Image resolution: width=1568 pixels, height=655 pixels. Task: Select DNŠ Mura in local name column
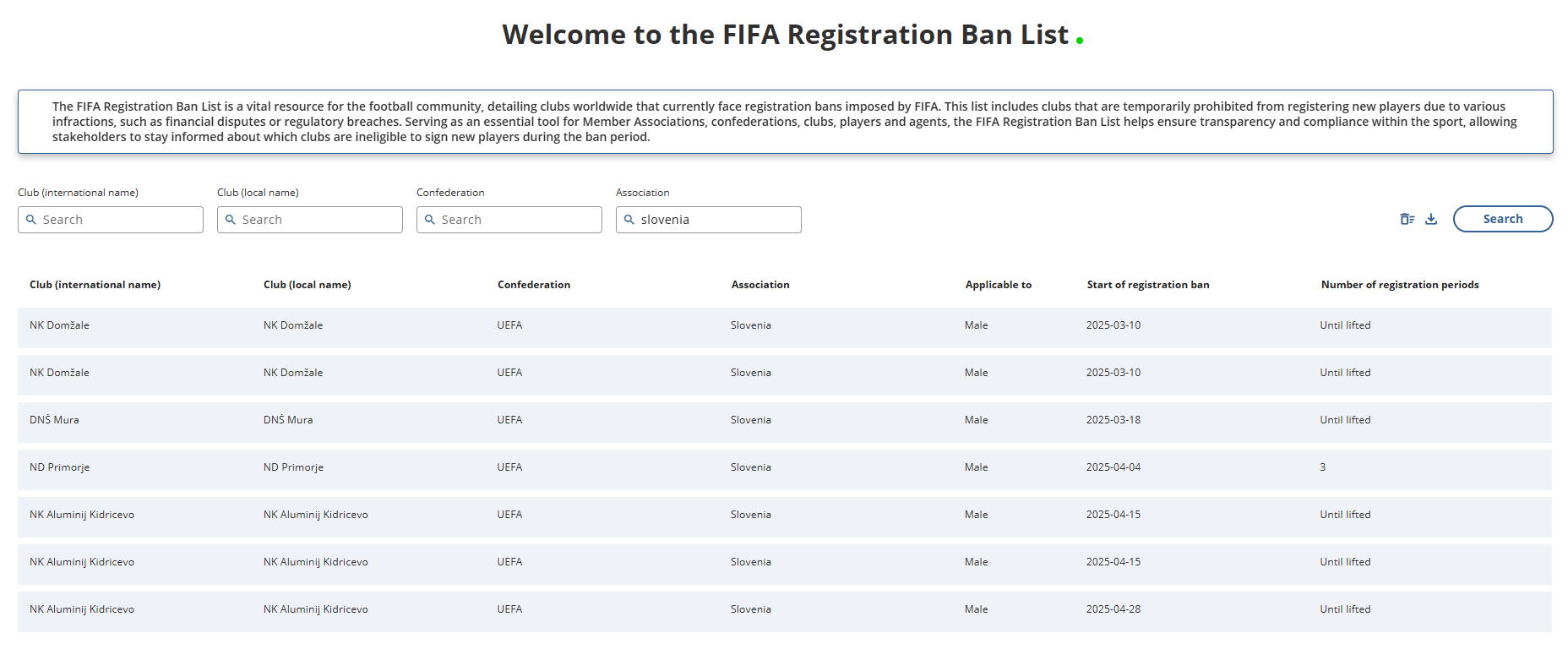click(x=288, y=420)
